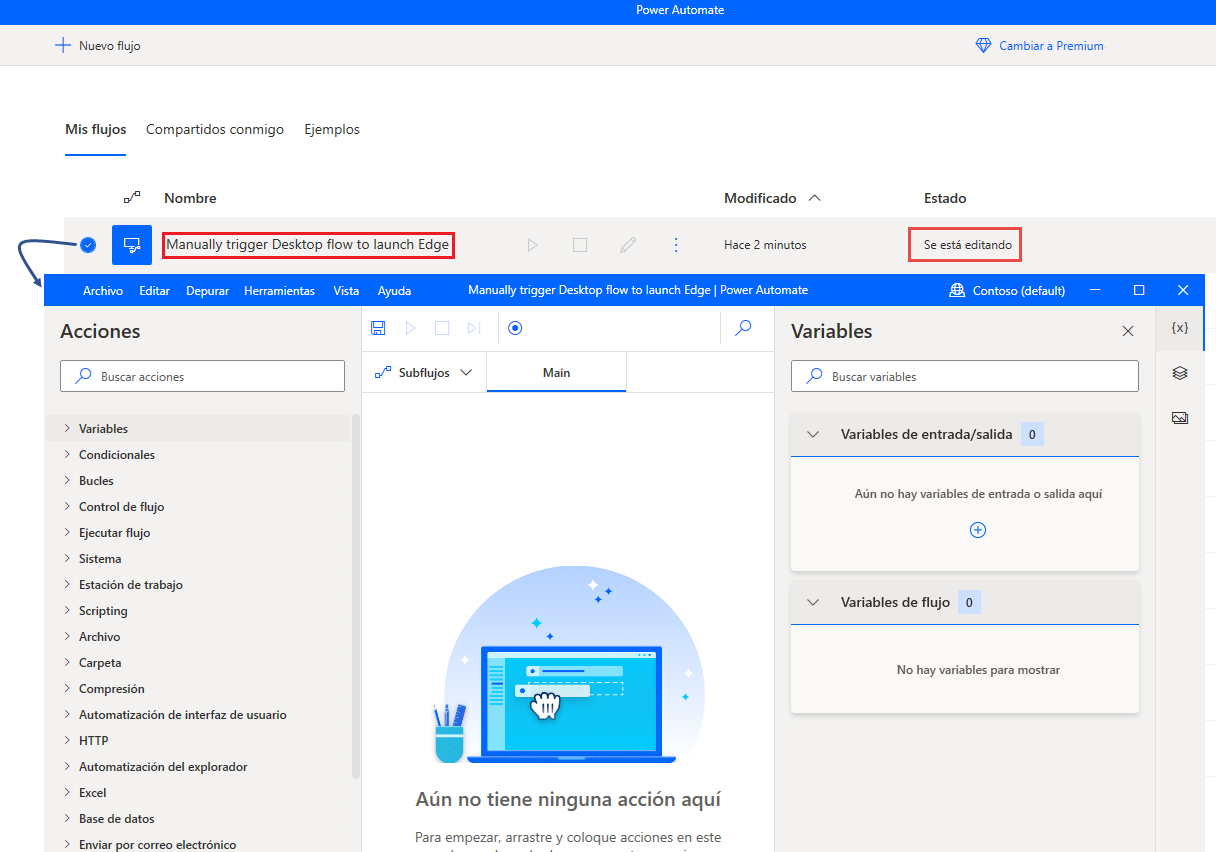Close the Variables panel with X

[x=1128, y=331]
